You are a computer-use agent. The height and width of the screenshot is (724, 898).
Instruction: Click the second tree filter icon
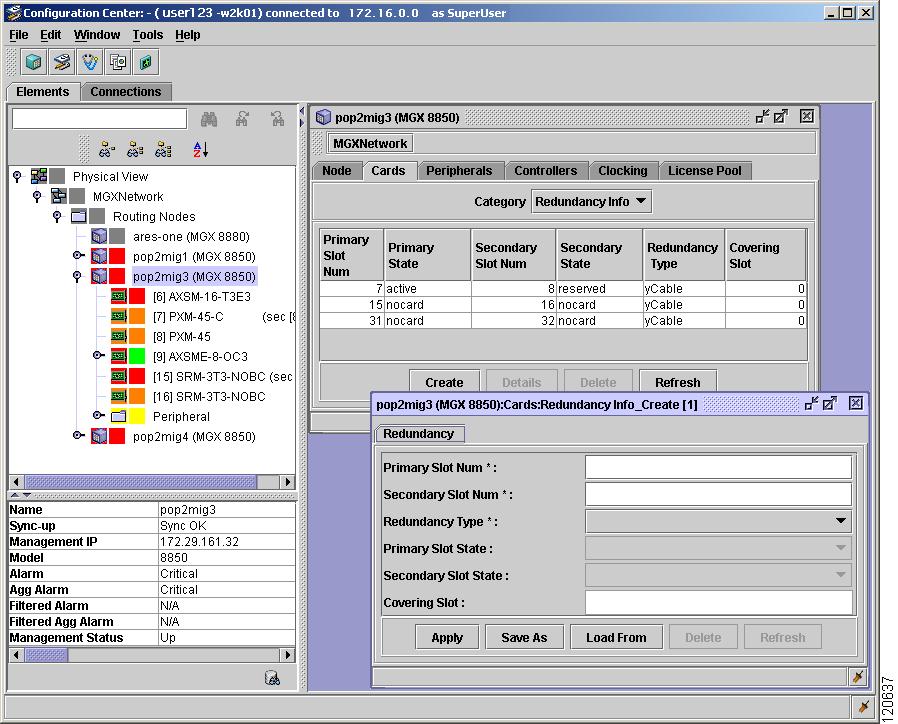[x=135, y=150]
